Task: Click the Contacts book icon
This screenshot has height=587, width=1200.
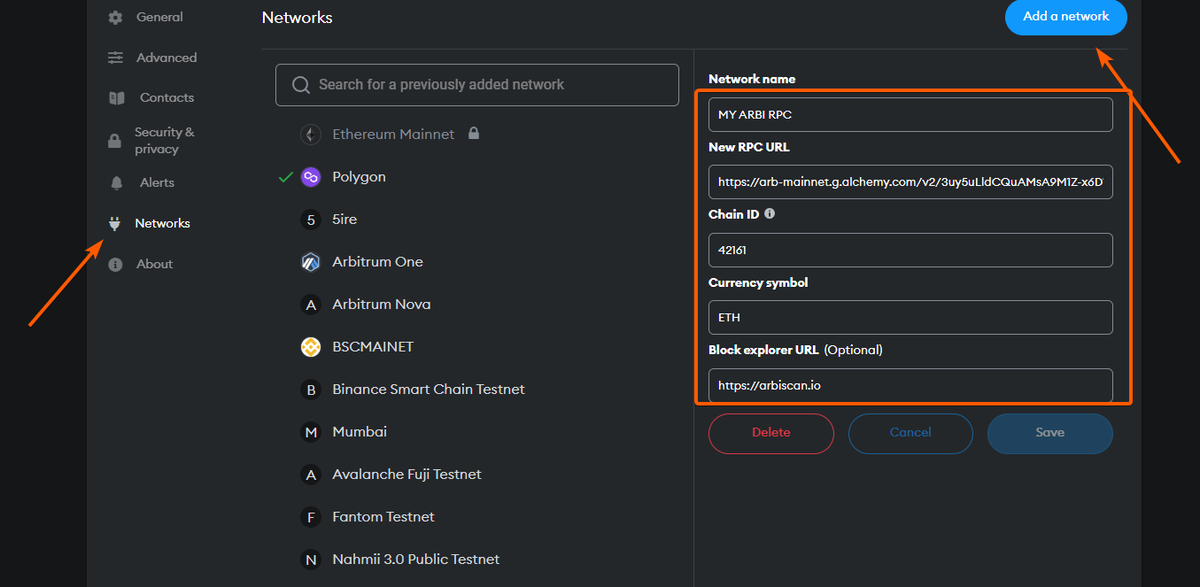Action: point(117,98)
